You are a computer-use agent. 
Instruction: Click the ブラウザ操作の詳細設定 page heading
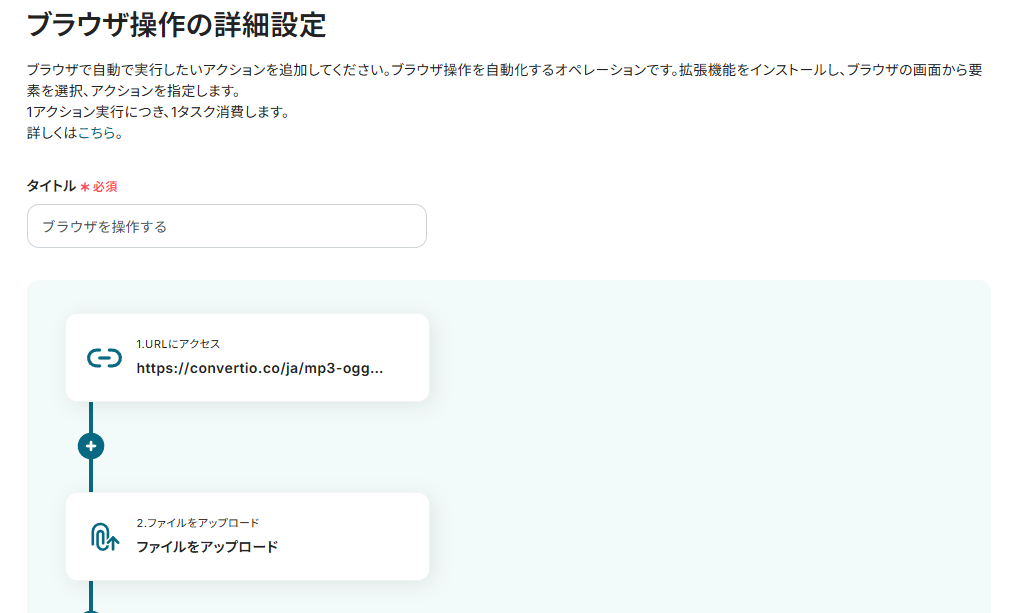coord(177,25)
